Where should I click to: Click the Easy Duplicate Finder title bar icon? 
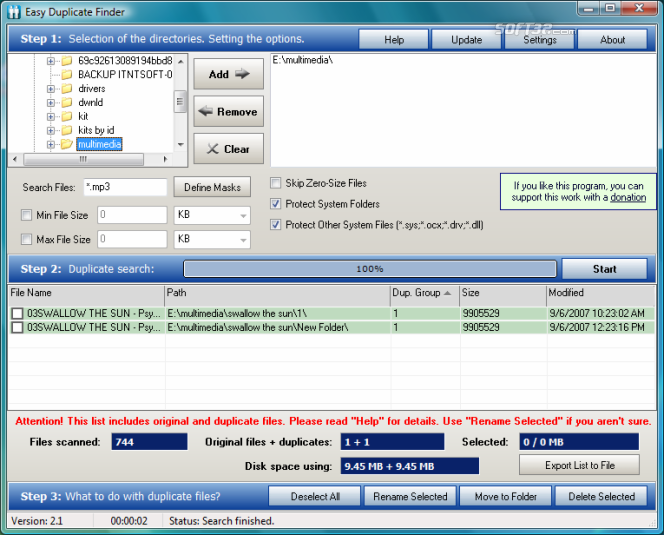click(14, 12)
